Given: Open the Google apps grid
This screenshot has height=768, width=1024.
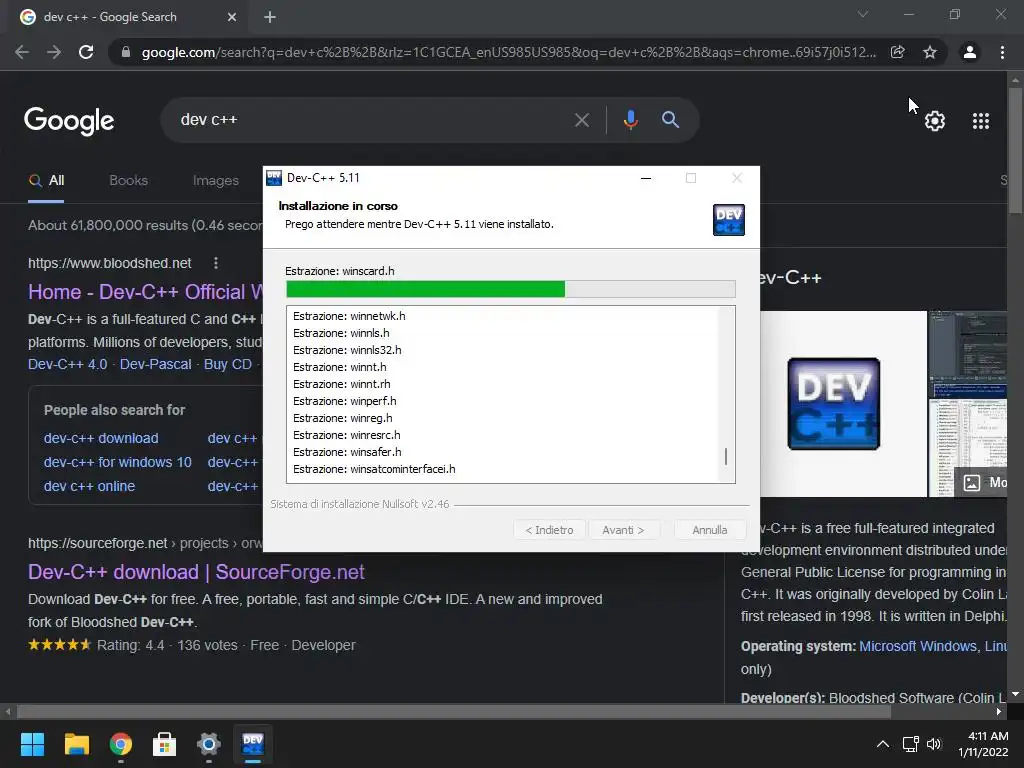Looking at the screenshot, I should click(981, 121).
